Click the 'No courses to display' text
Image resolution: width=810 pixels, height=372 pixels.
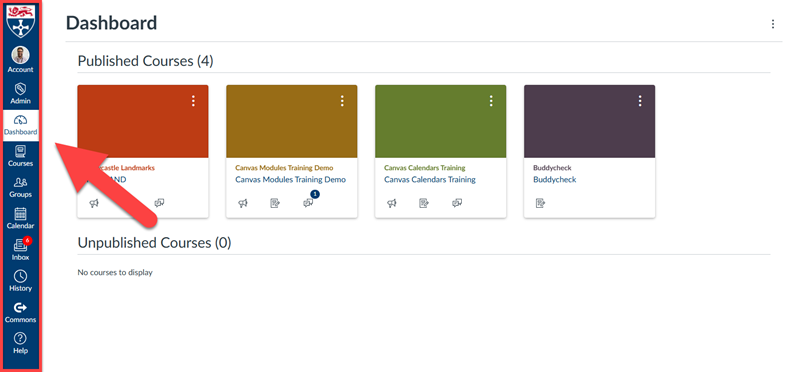click(x=115, y=272)
